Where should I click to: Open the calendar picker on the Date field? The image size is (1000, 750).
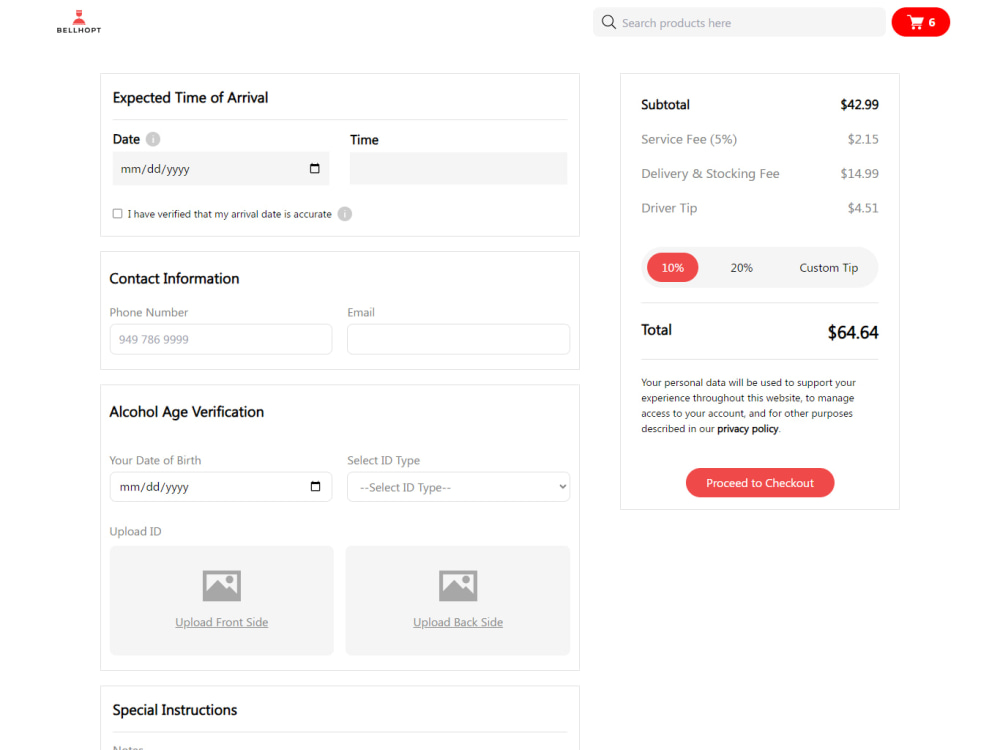pyautogui.click(x=316, y=168)
